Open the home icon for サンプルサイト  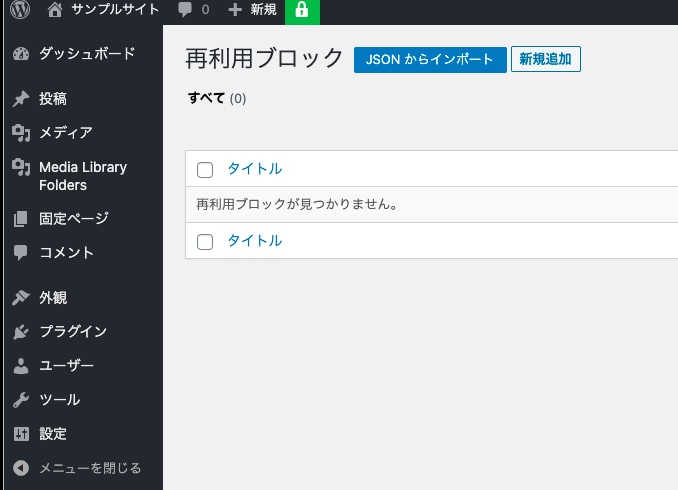[55, 10]
